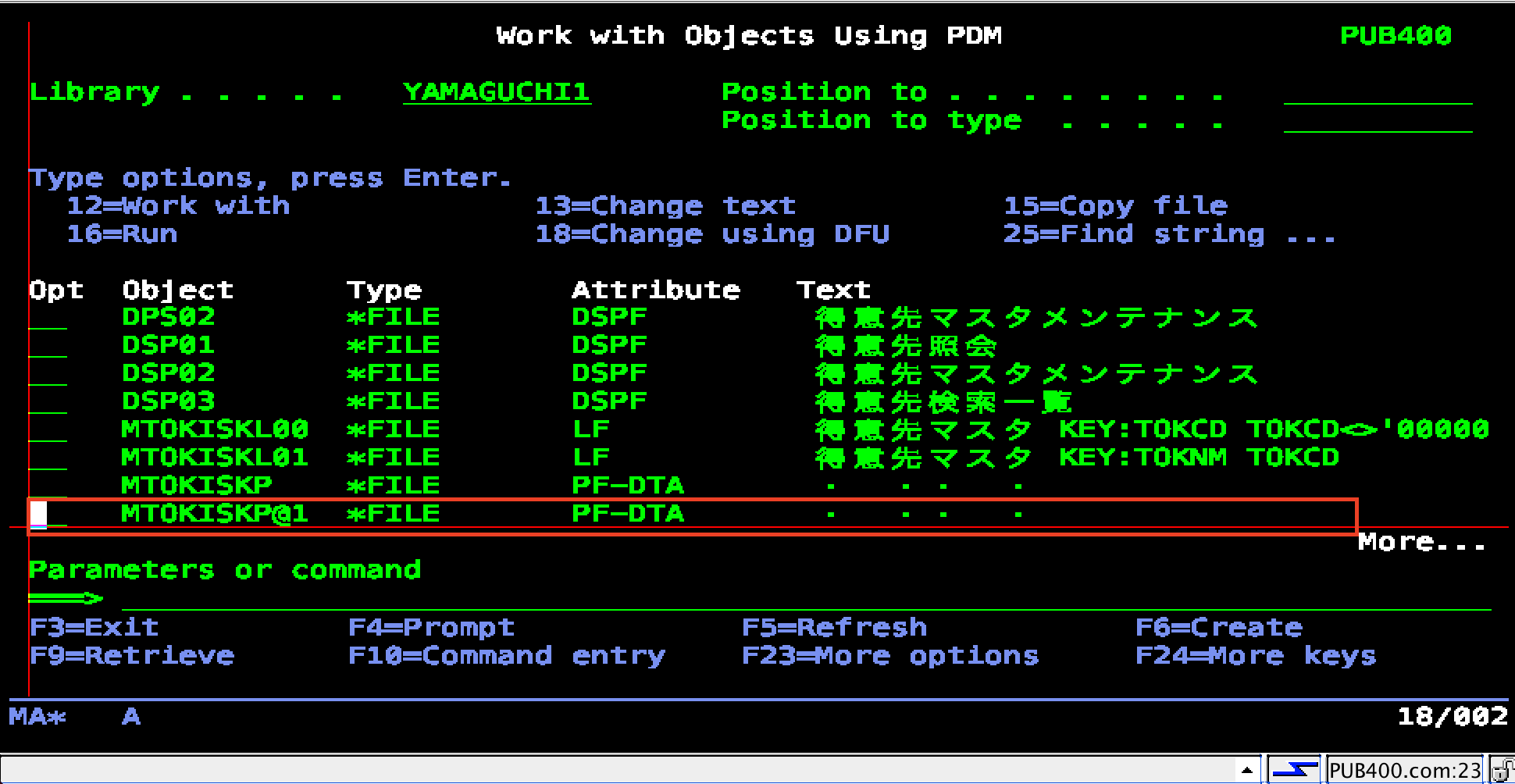Click the 13=Change text option
The width and height of the screenshot is (1515, 784).
point(665,205)
